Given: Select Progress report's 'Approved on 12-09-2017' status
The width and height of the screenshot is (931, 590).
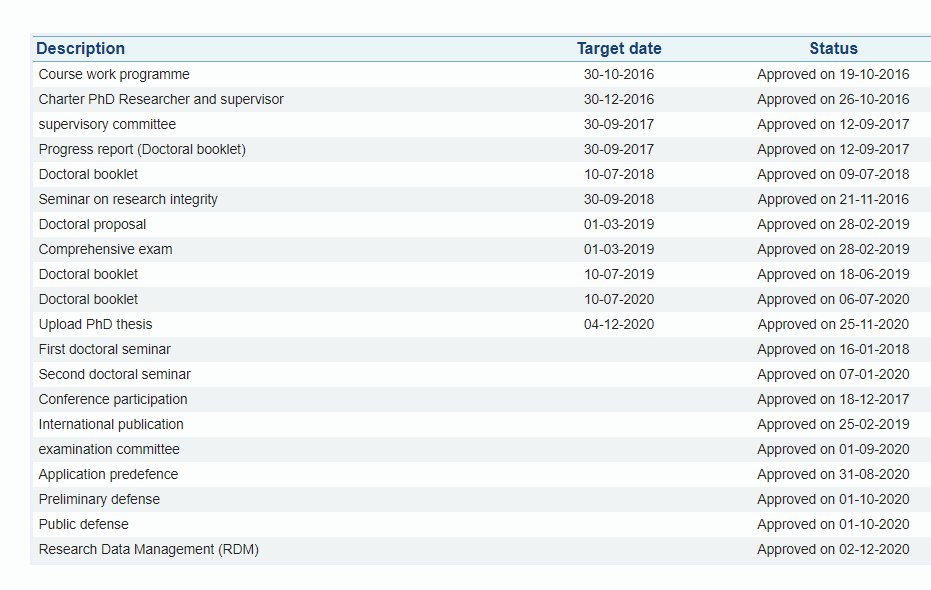Looking at the screenshot, I should tap(833, 149).
